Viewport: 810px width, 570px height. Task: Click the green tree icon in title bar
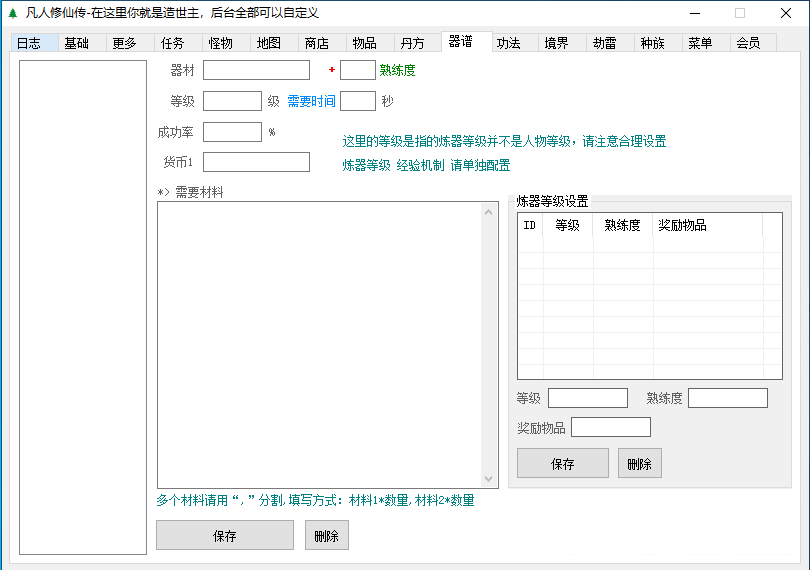pyautogui.click(x=13, y=13)
